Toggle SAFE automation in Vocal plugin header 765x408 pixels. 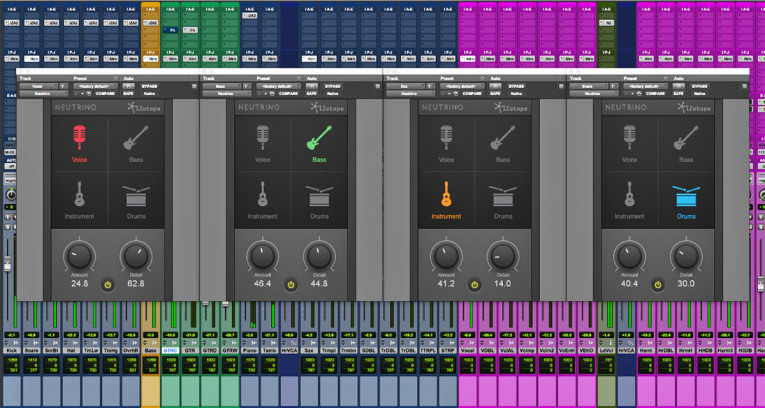[128, 93]
